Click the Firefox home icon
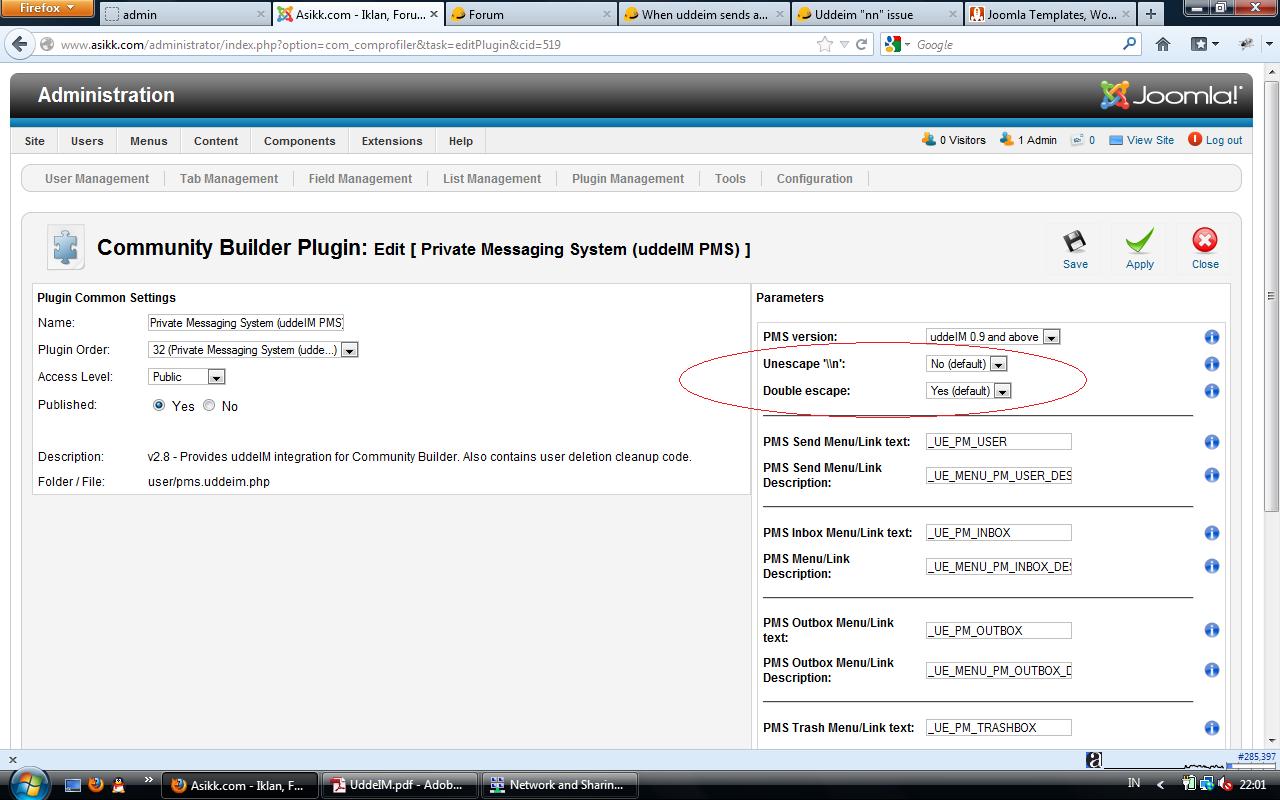The width and height of the screenshot is (1280, 800). pyautogui.click(x=1163, y=44)
